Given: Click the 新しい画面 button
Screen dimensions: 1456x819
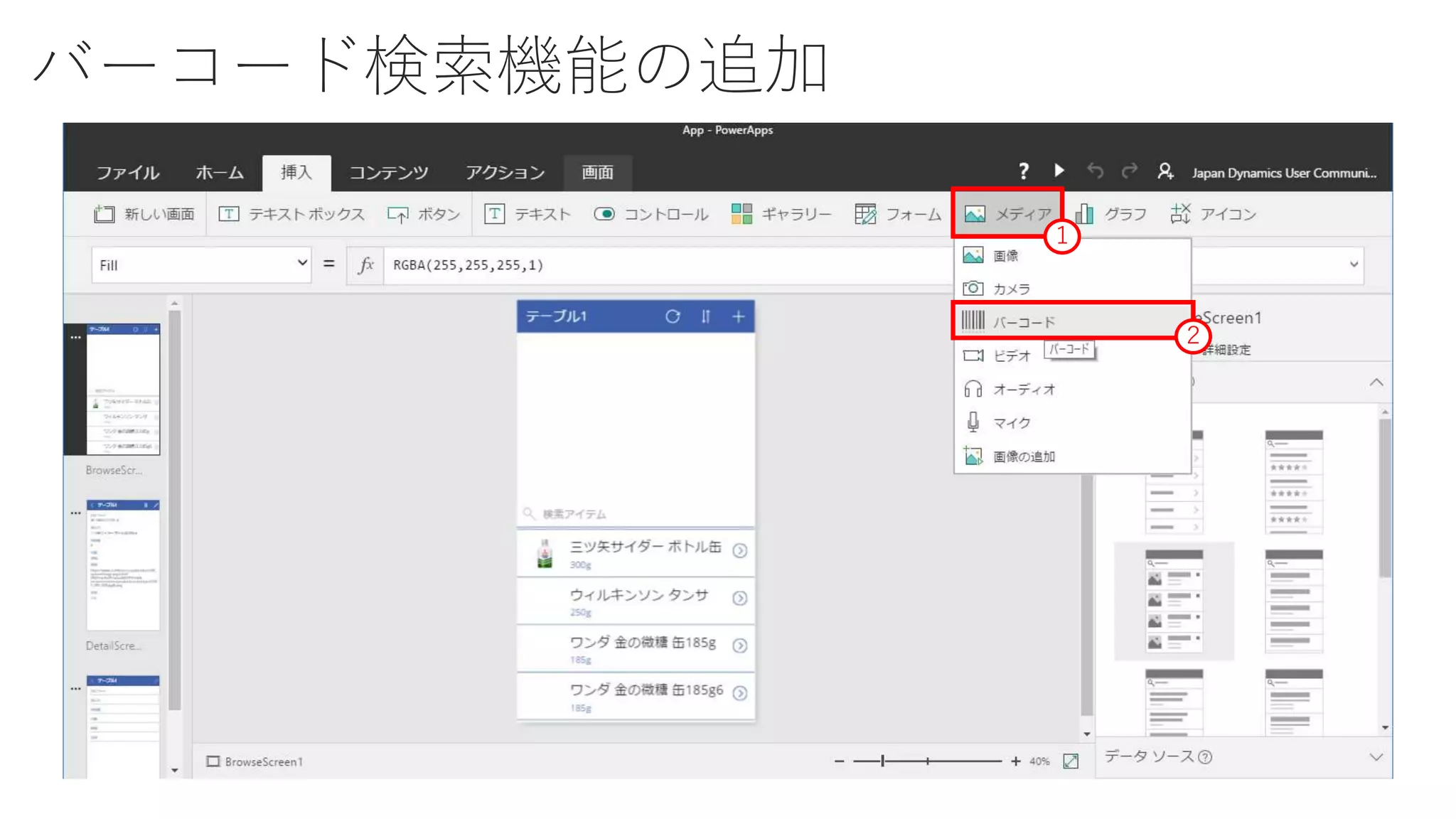Looking at the screenshot, I should coord(144,214).
